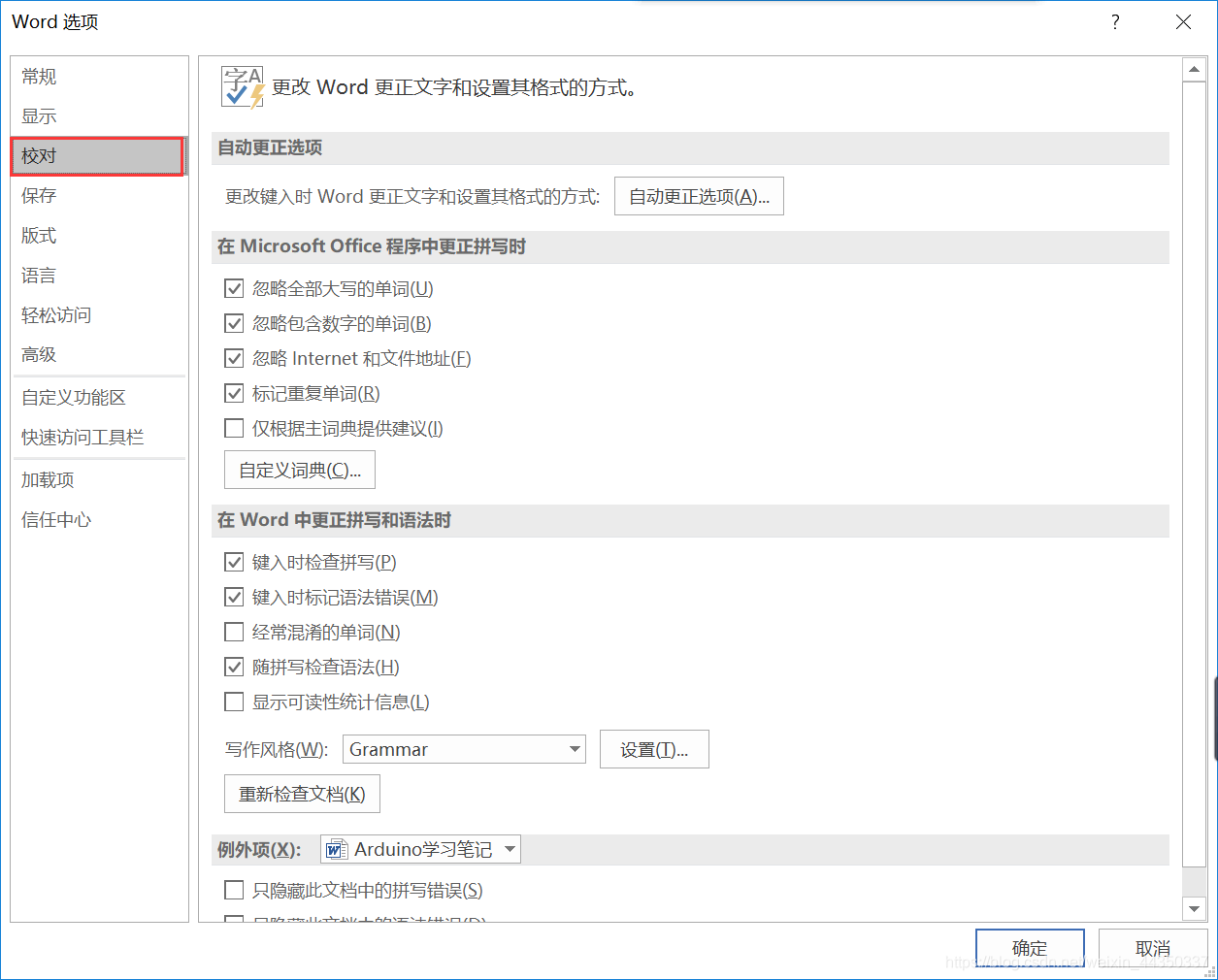Open 自定义功能区 settings
This screenshot has height=980, width=1218.
point(99,398)
